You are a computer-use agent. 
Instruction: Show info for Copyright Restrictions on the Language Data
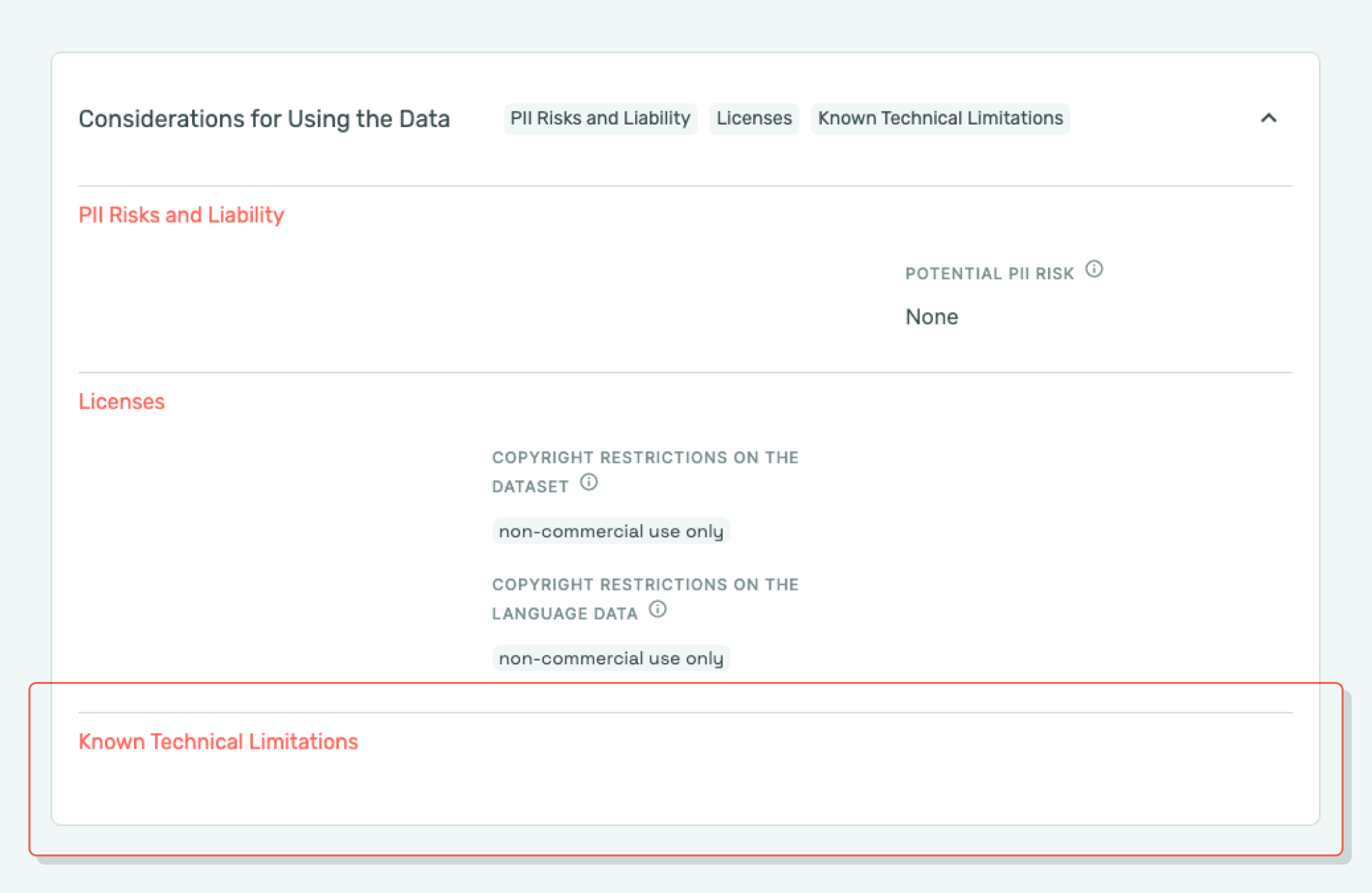click(658, 610)
